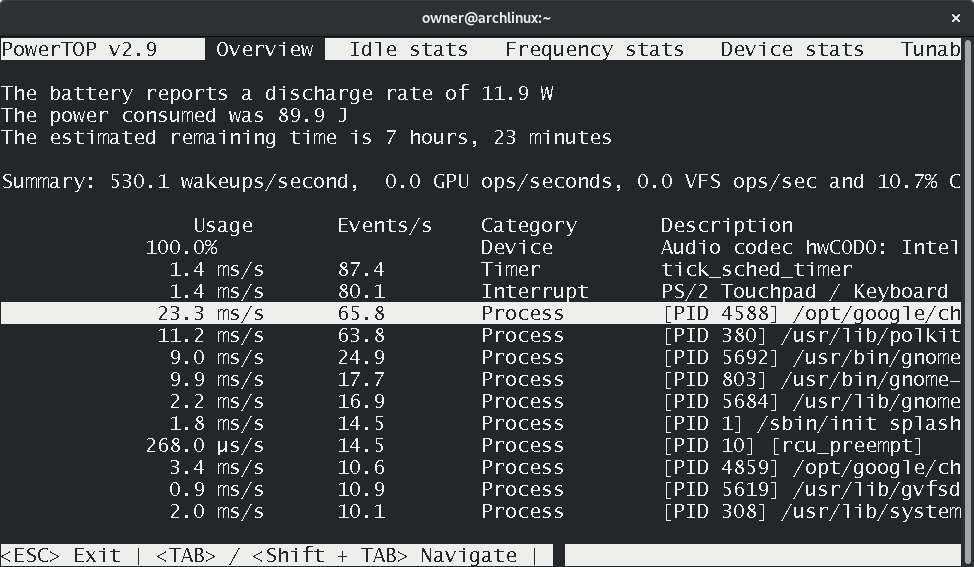Open the Frequency stats tab

(594, 50)
